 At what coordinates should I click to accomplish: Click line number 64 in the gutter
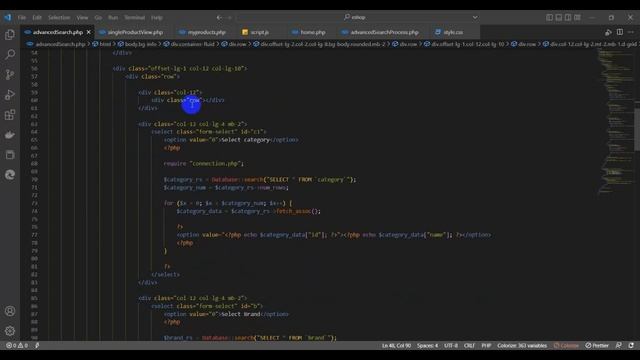pos(34,132)
